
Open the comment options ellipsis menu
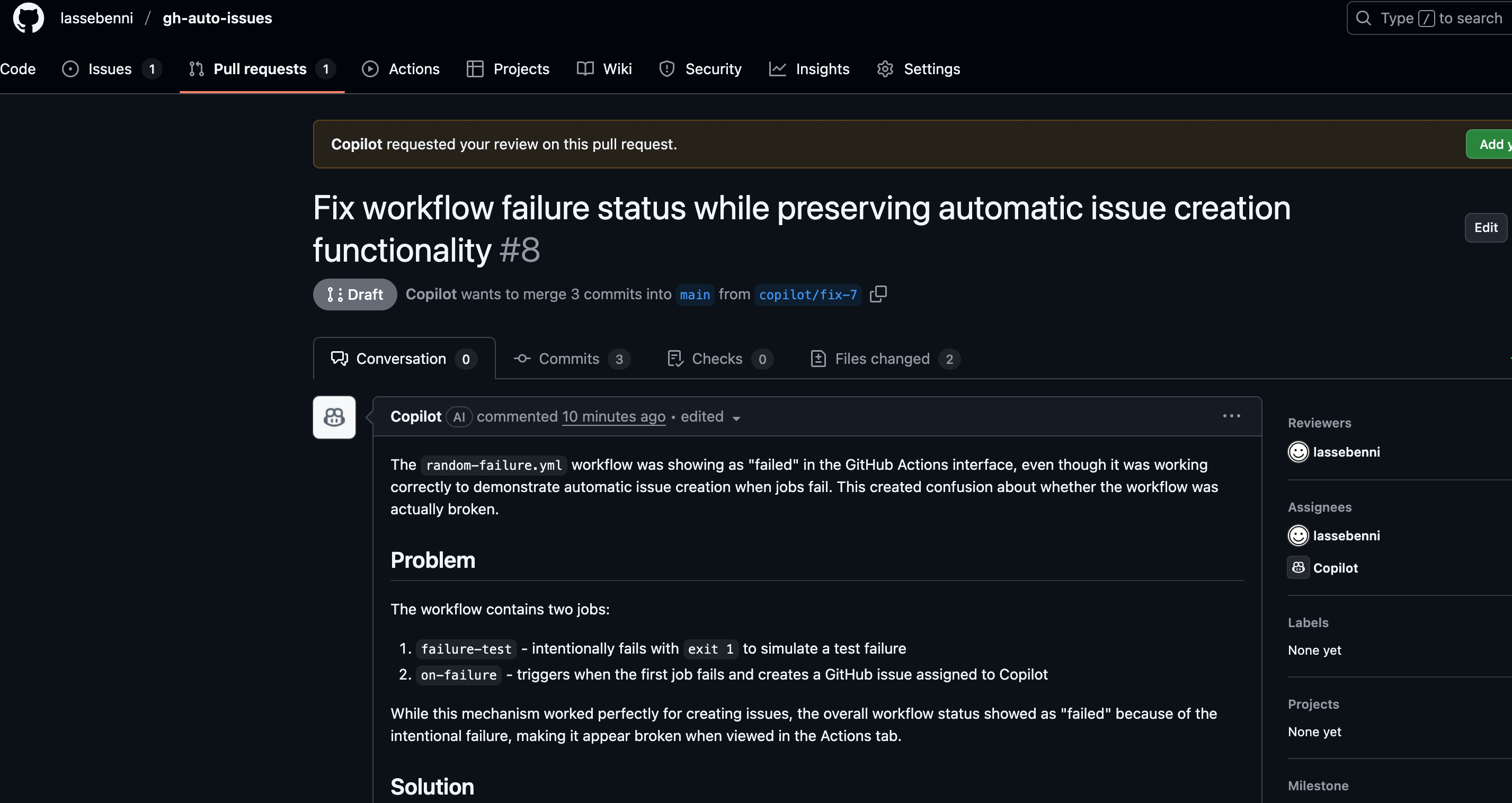1231,416
